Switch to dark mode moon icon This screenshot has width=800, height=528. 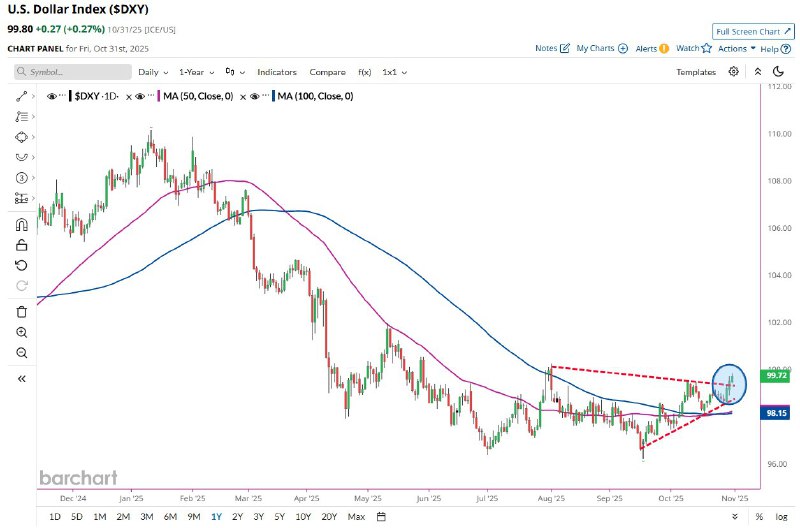[x=778, y=71]
